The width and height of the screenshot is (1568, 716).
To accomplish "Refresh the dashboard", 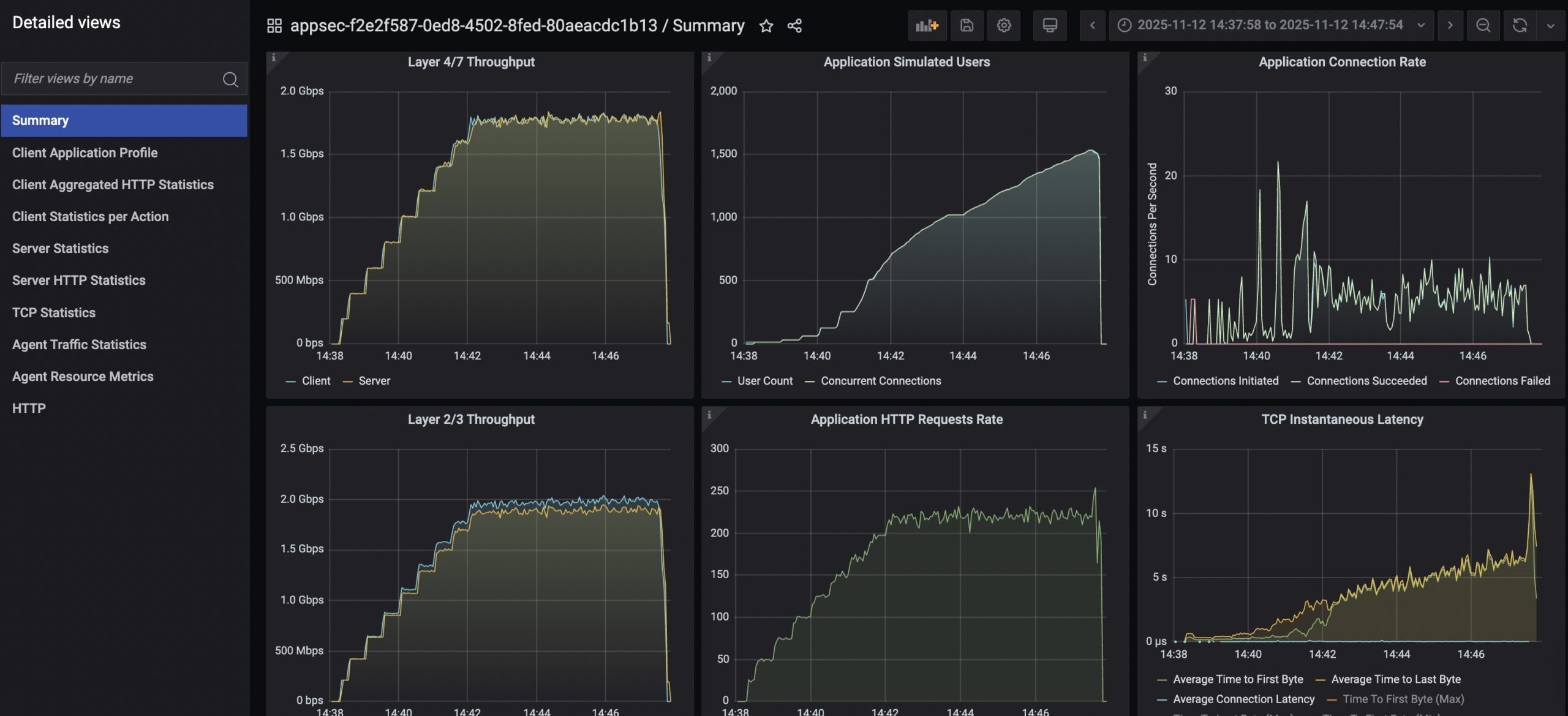I will [1520, 25].
